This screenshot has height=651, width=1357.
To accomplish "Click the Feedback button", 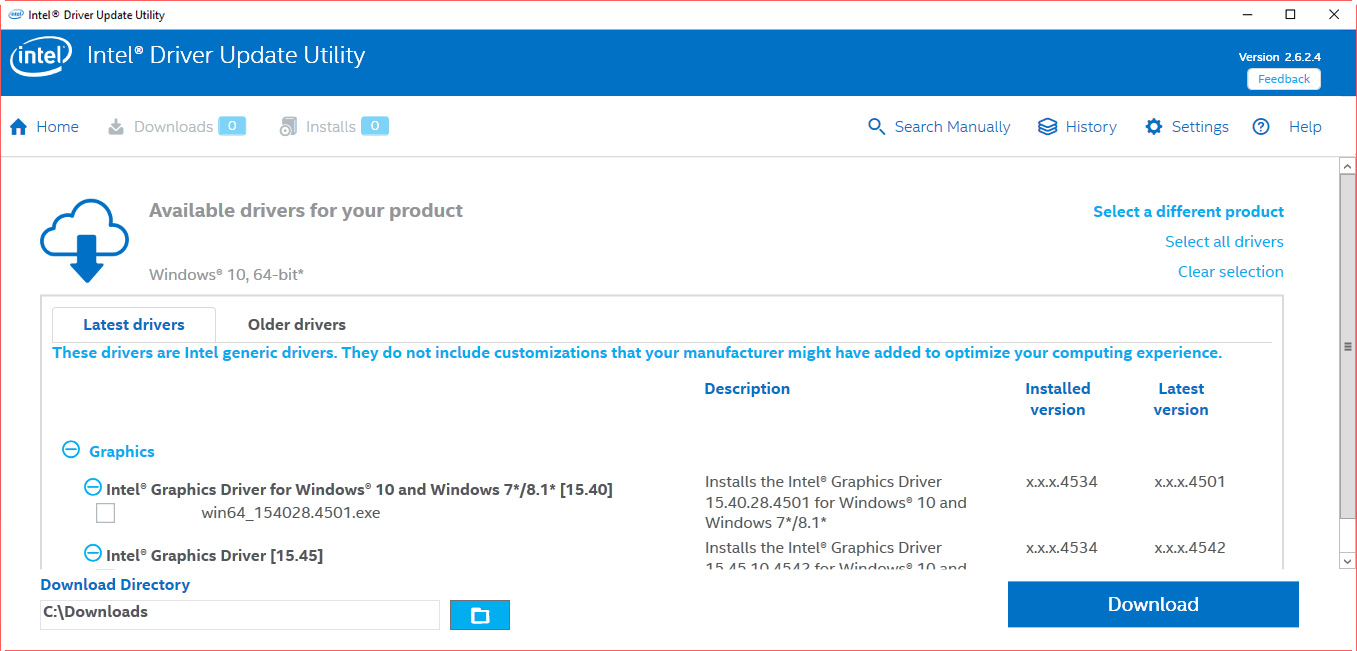I will click(1284, 79).
